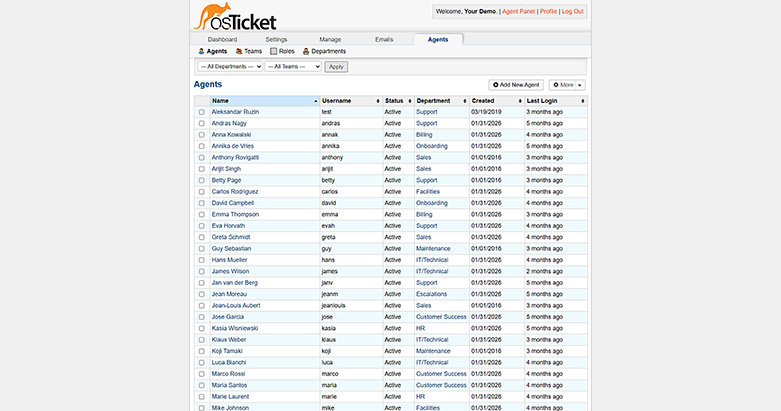Tick the checkbox for Aleksandar Ruzin
The image size is (781, 411).
click(201, 112)
